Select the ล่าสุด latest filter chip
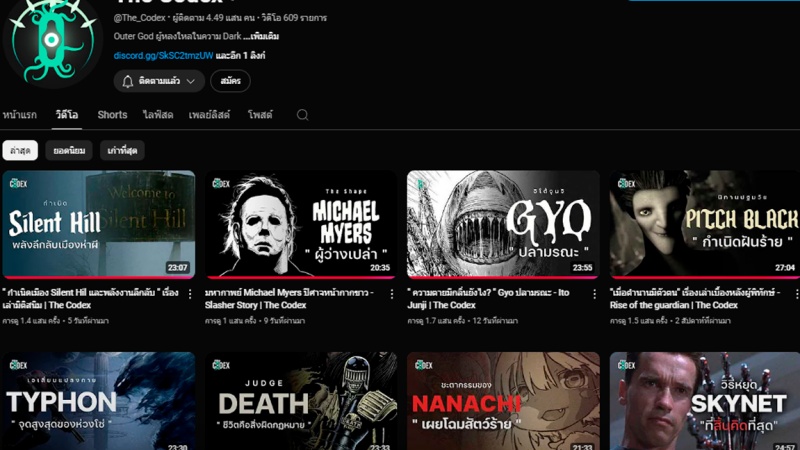Viewport: 800px width, 450px height. pos(20,151)
